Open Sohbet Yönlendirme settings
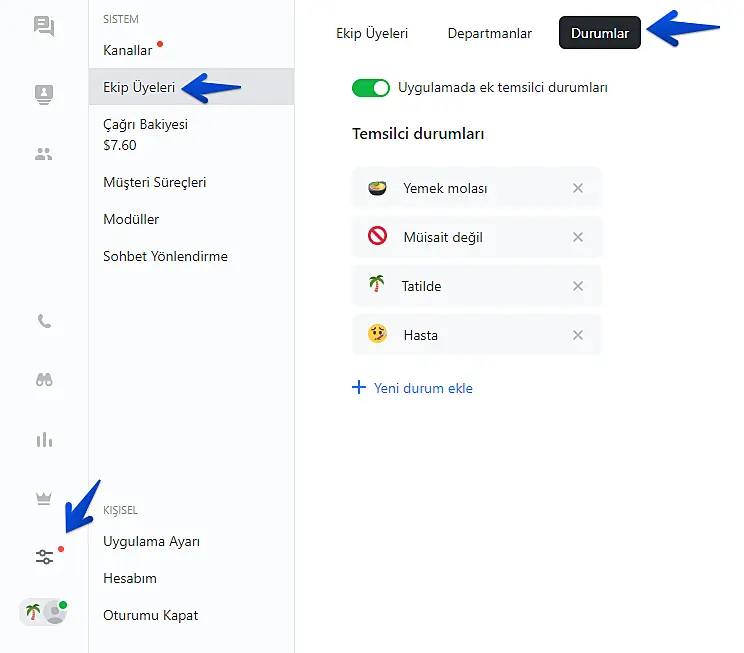 [x=165, y=256]
